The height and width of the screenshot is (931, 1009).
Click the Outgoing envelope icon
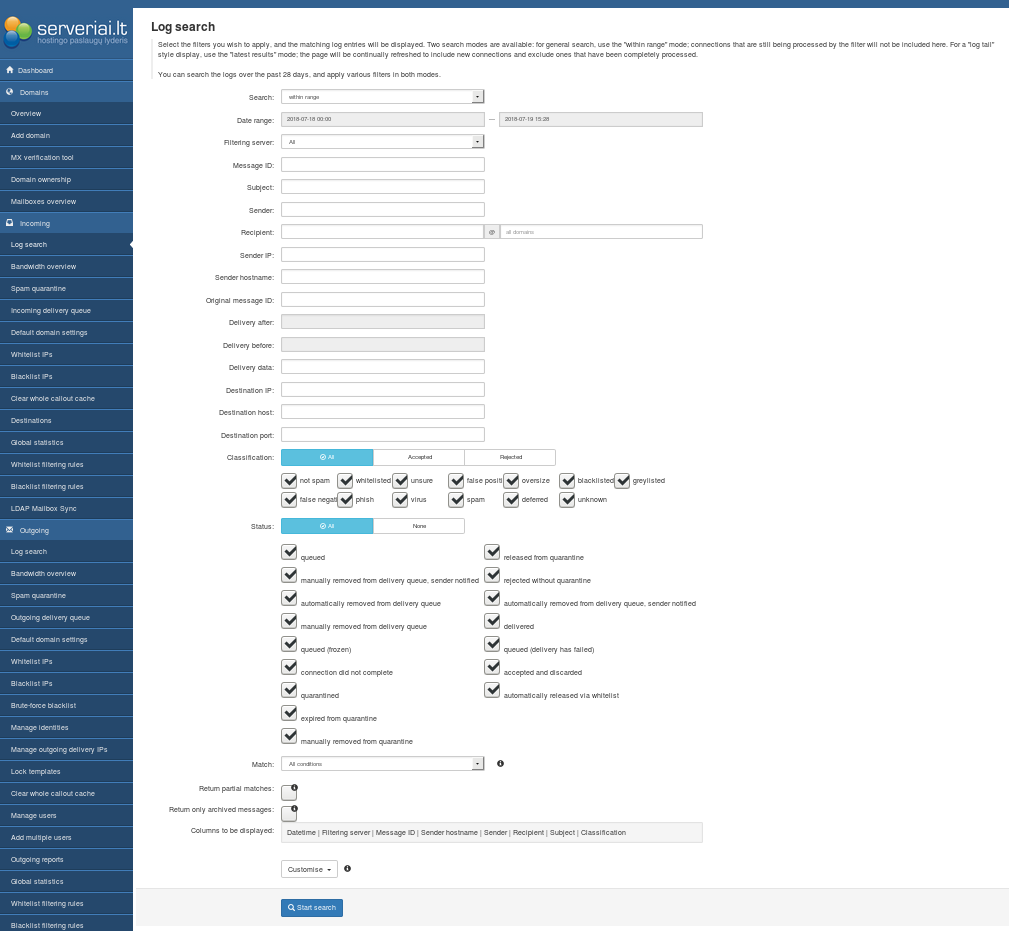pyautogui.click(x=10, y=530)
